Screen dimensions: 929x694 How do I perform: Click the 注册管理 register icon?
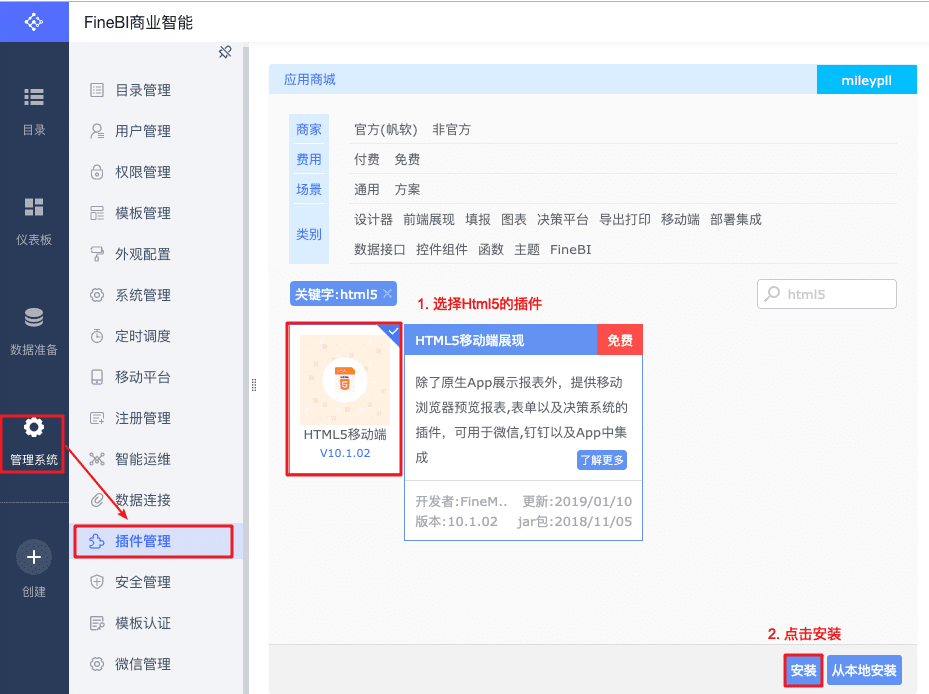(97, 418)
